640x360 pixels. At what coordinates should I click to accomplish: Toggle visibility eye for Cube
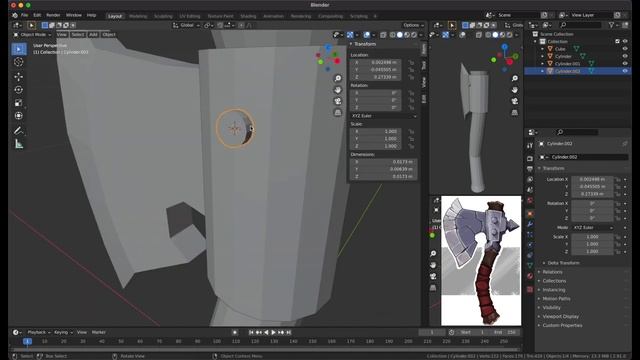pyautogui.click(x=625, y=49)
